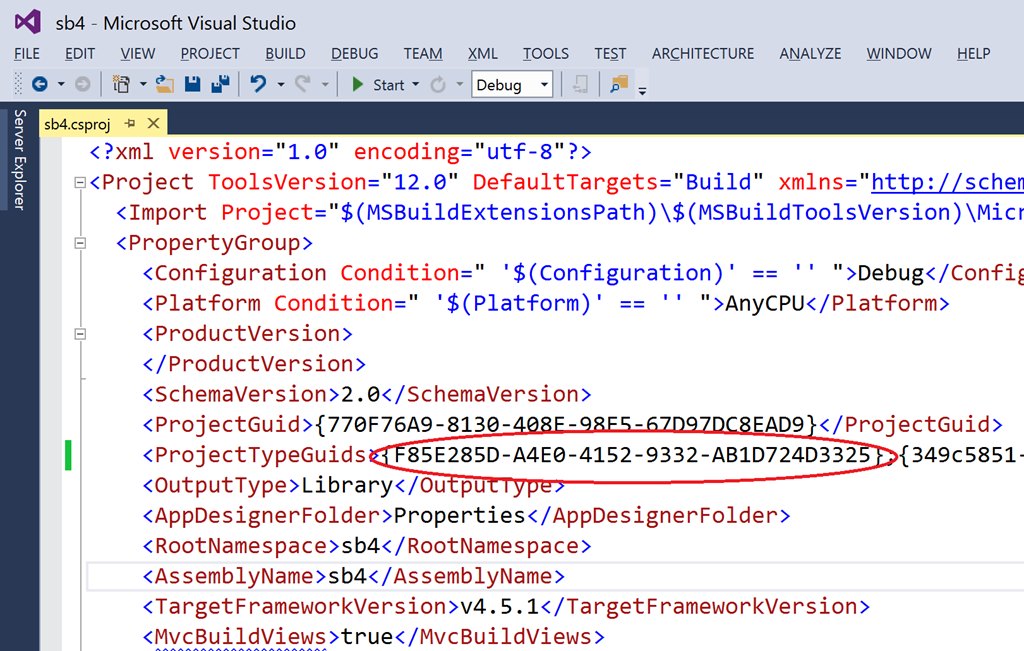Open the WINDOW menu
Viewport: 1024px width, 651px height.
point(899,54)
